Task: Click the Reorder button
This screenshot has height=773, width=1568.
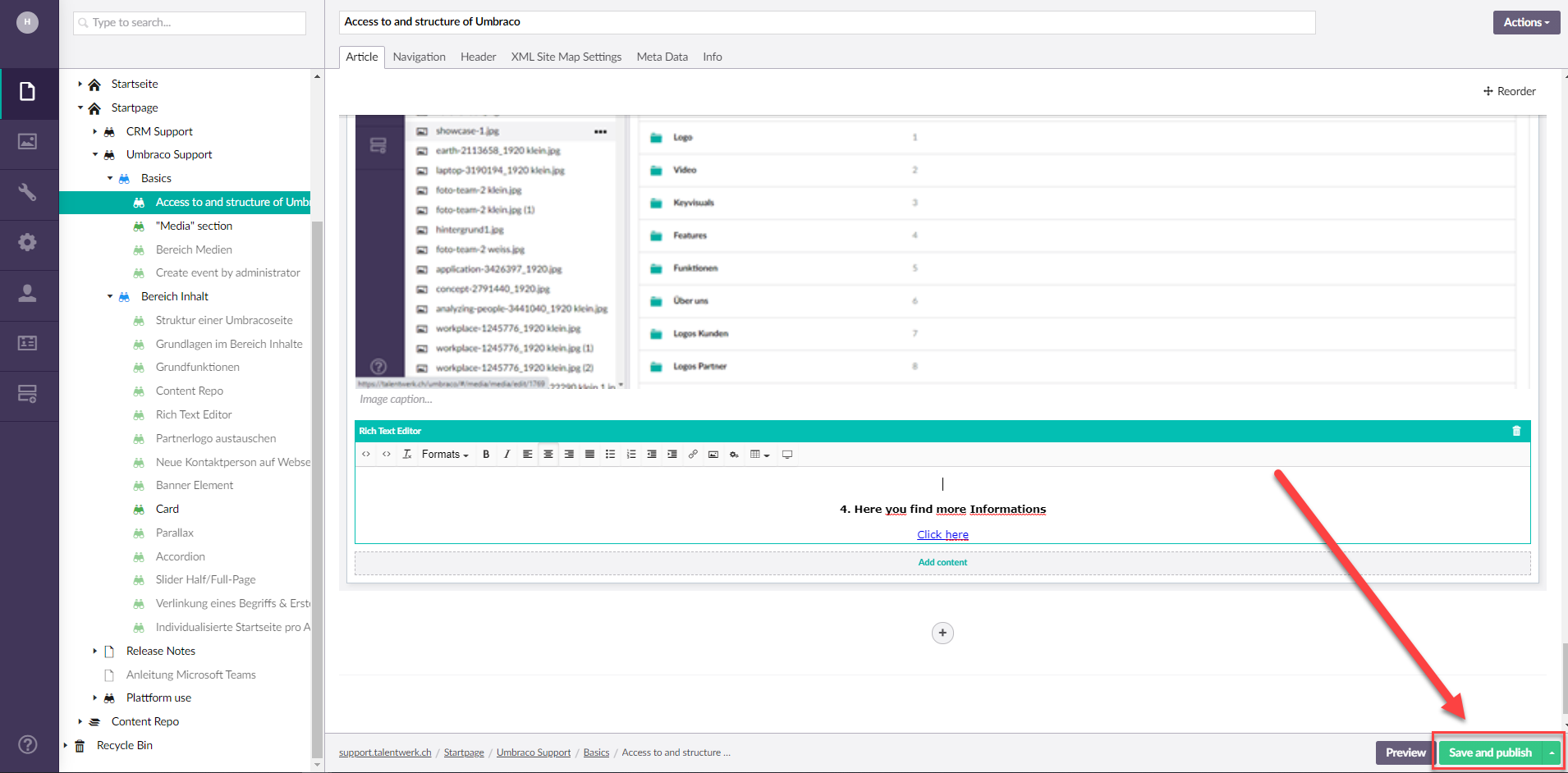Action: click(1510, 91)
